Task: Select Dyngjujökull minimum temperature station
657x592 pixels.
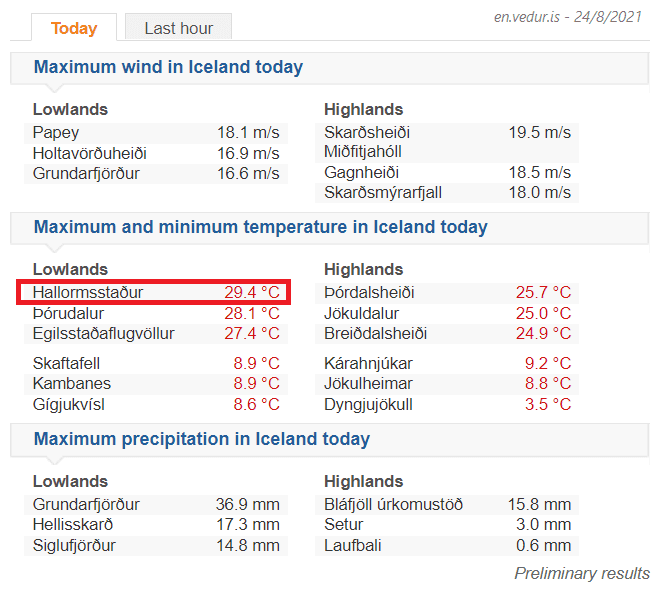Action: click(368, 405)
